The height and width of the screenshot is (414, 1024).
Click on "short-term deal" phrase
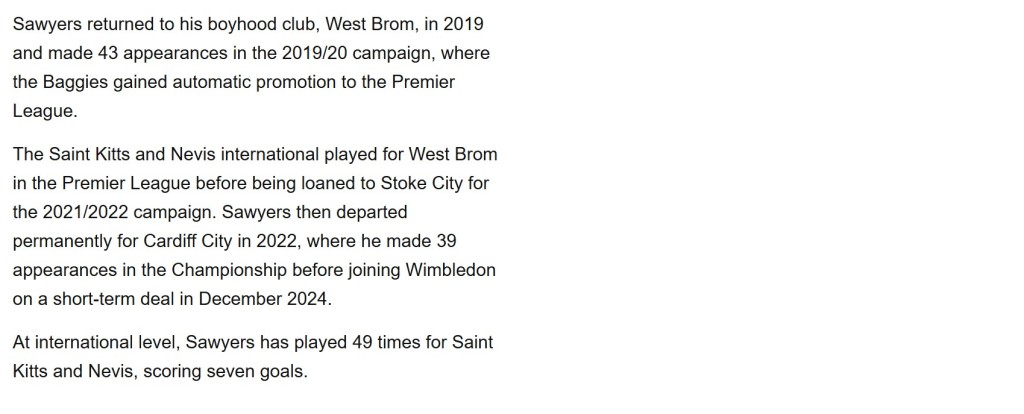(x=114, y=299)
